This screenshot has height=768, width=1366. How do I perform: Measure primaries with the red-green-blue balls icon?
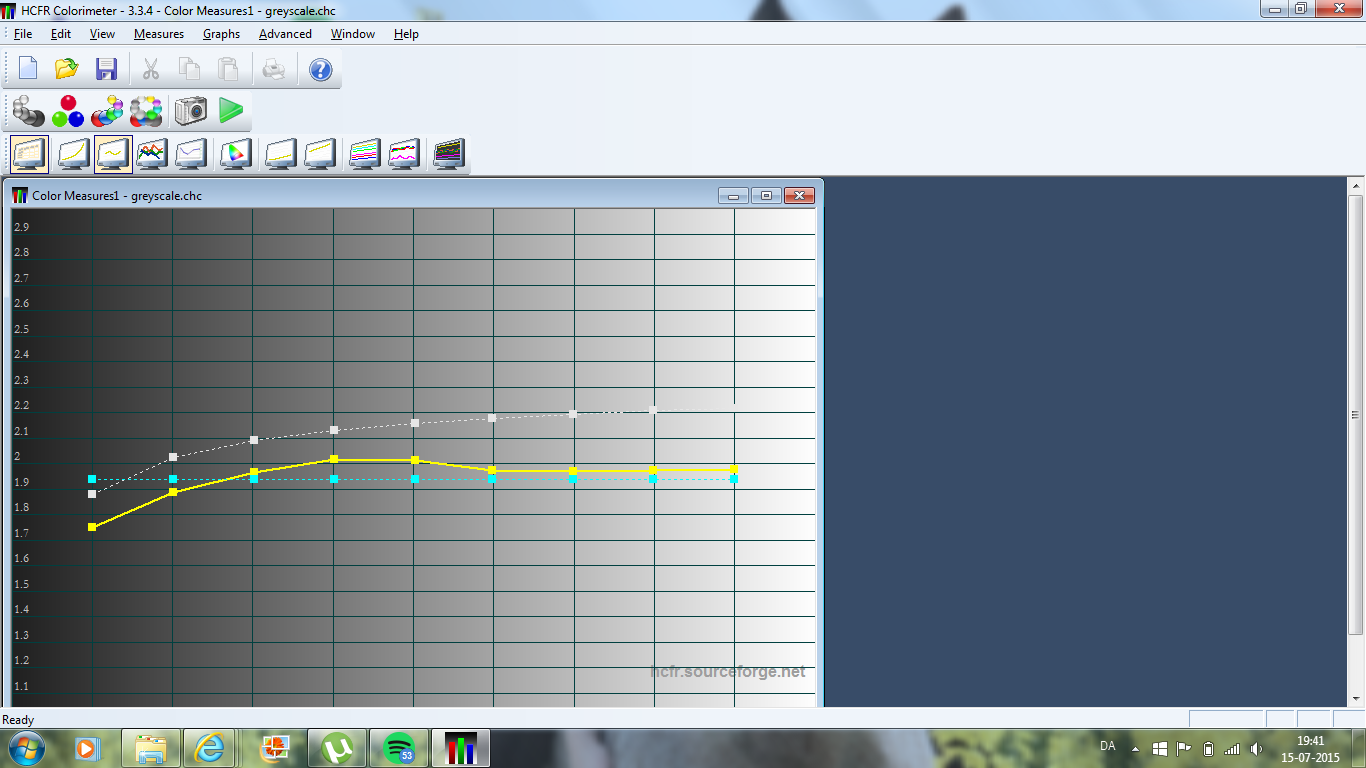coord(68,111)
